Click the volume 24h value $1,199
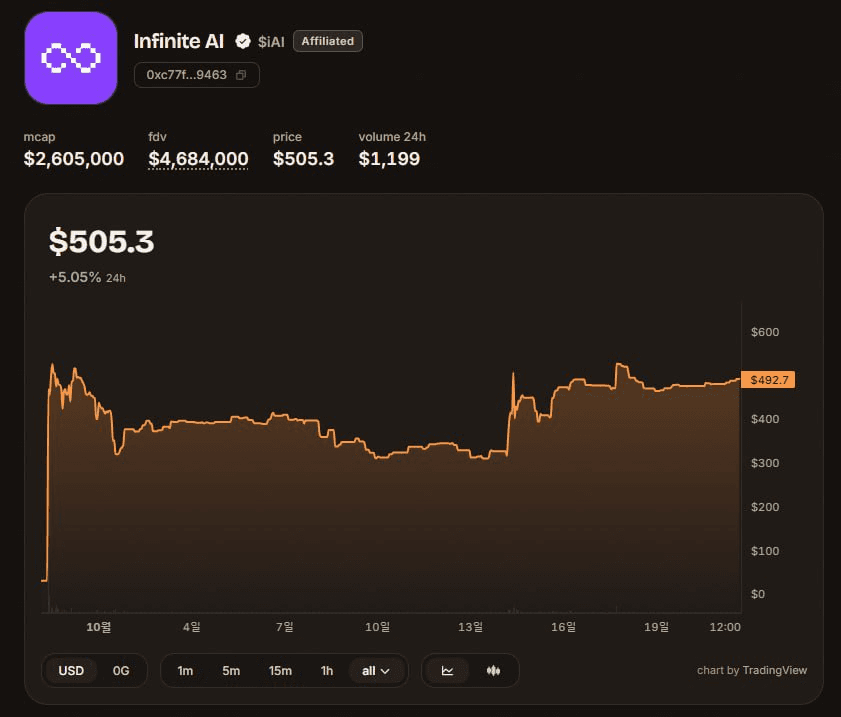The height and width of the screenshot is (717, 841). tap(389, 159)
